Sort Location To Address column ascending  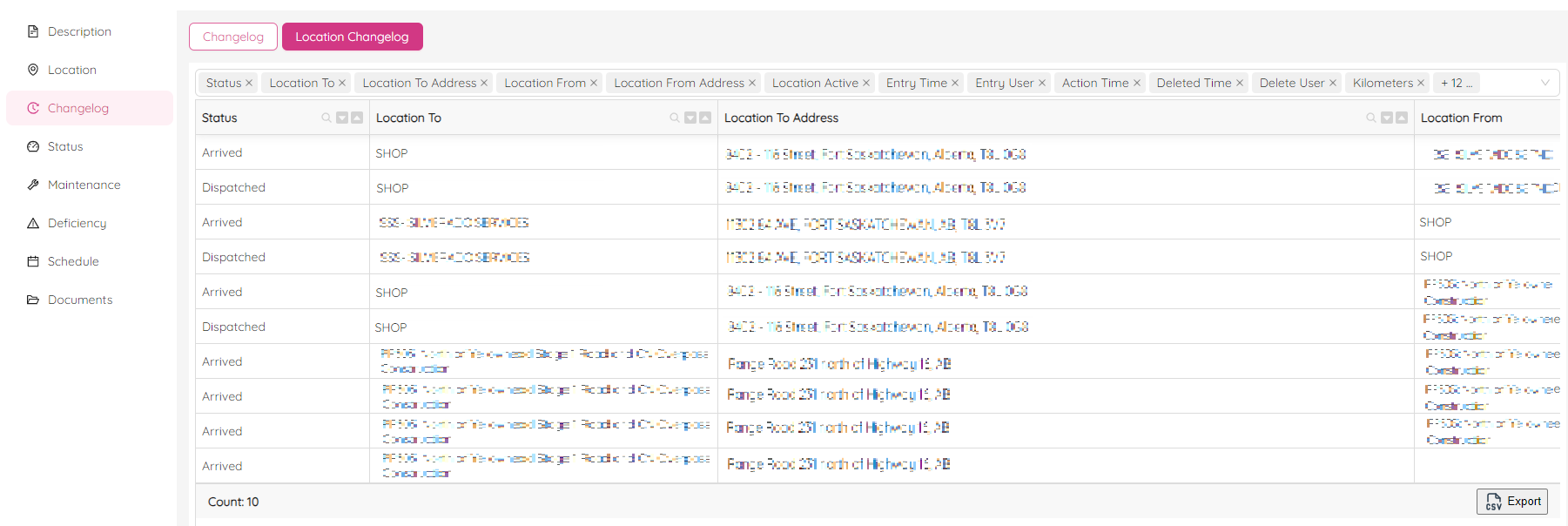coord(1402,118)
